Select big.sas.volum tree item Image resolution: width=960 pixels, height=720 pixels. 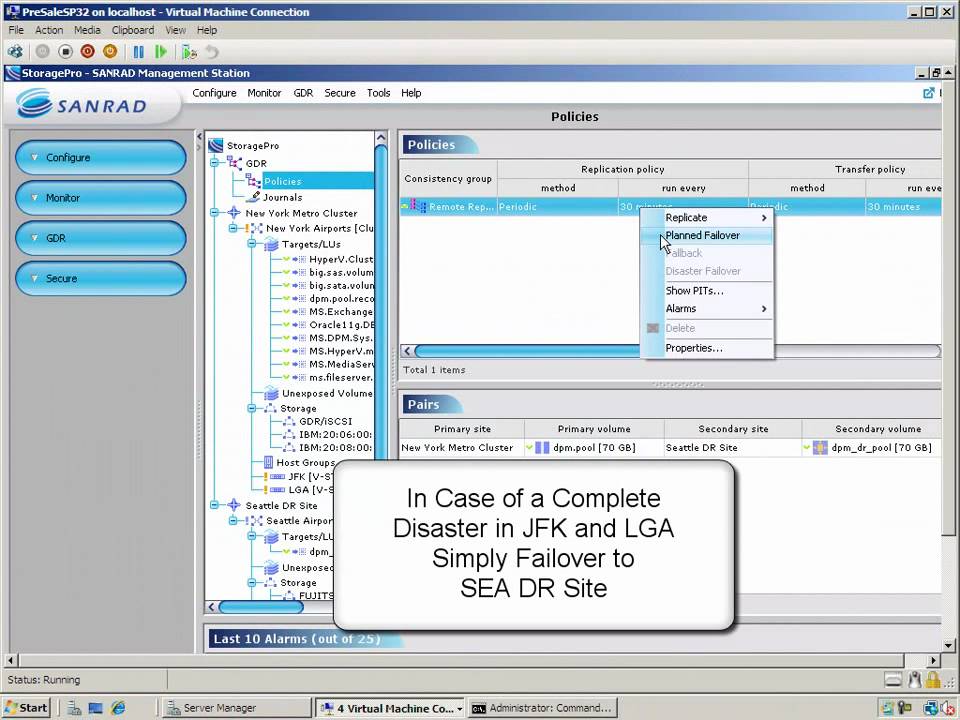pos(341,272)
